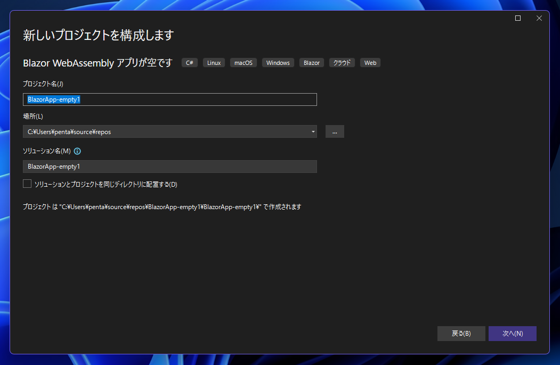Viewport: 560px width, 365px height.
Task: Click the info icon beside ソリューション名
Action: coord(77,151)
